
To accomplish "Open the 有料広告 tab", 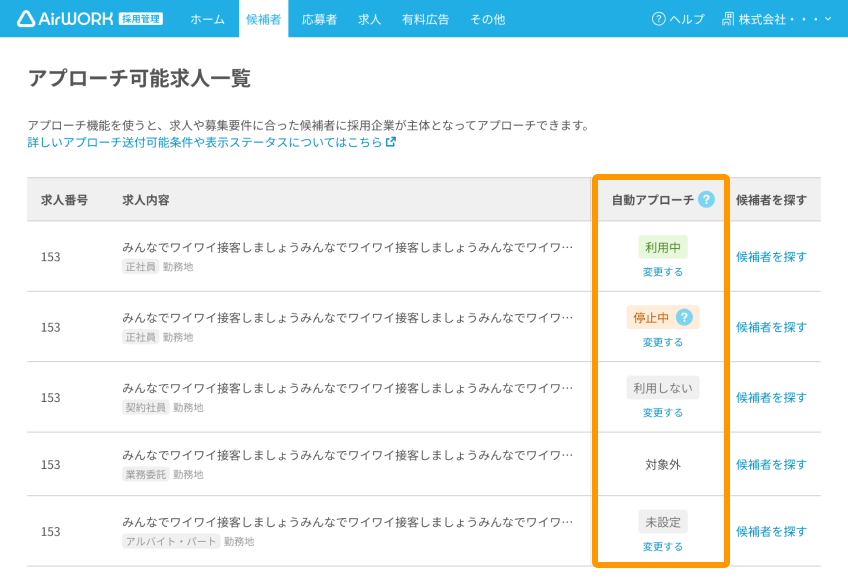I will click(x=426, y=19).
